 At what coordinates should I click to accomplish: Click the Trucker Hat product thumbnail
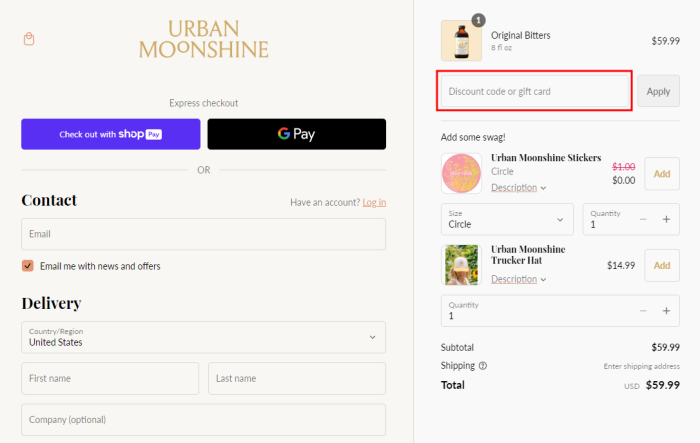(461, 265)
